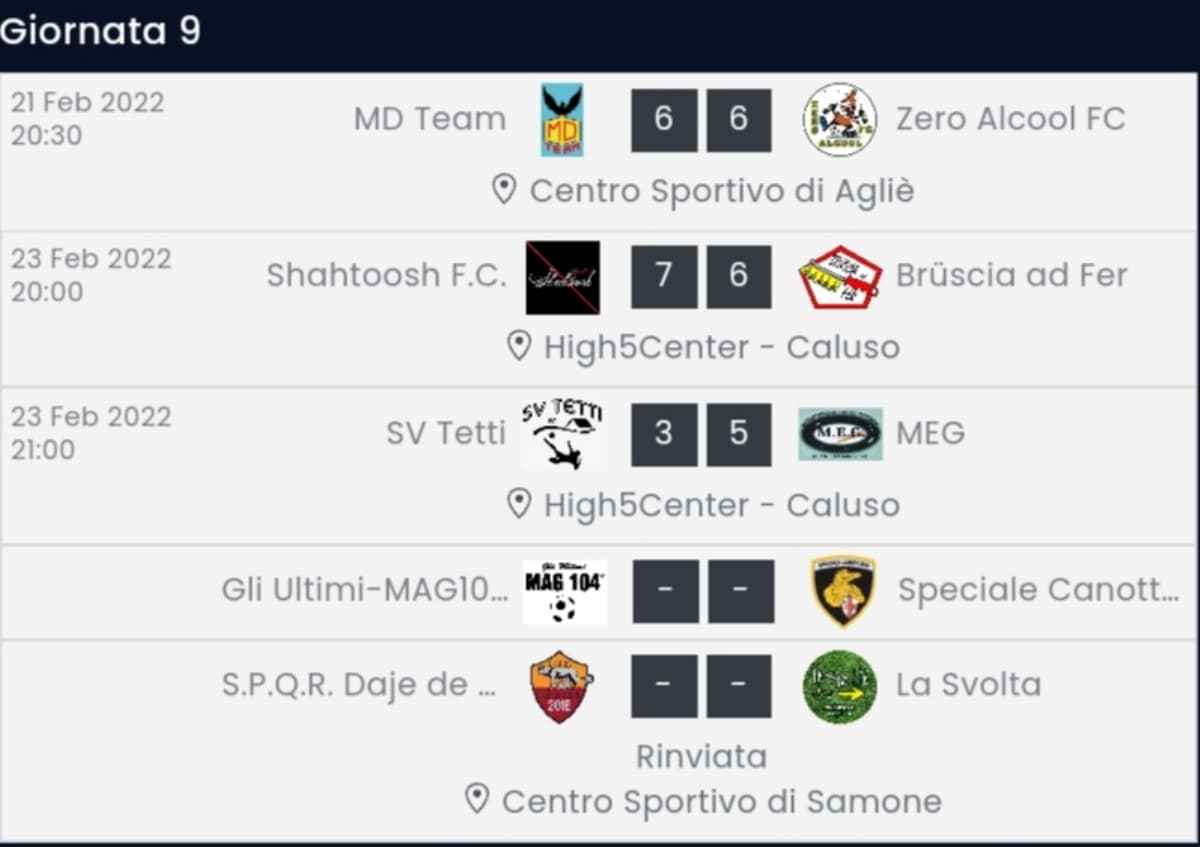
Task: Select the Brüscia ad Fer team badge
Action: tap(840, 277)
